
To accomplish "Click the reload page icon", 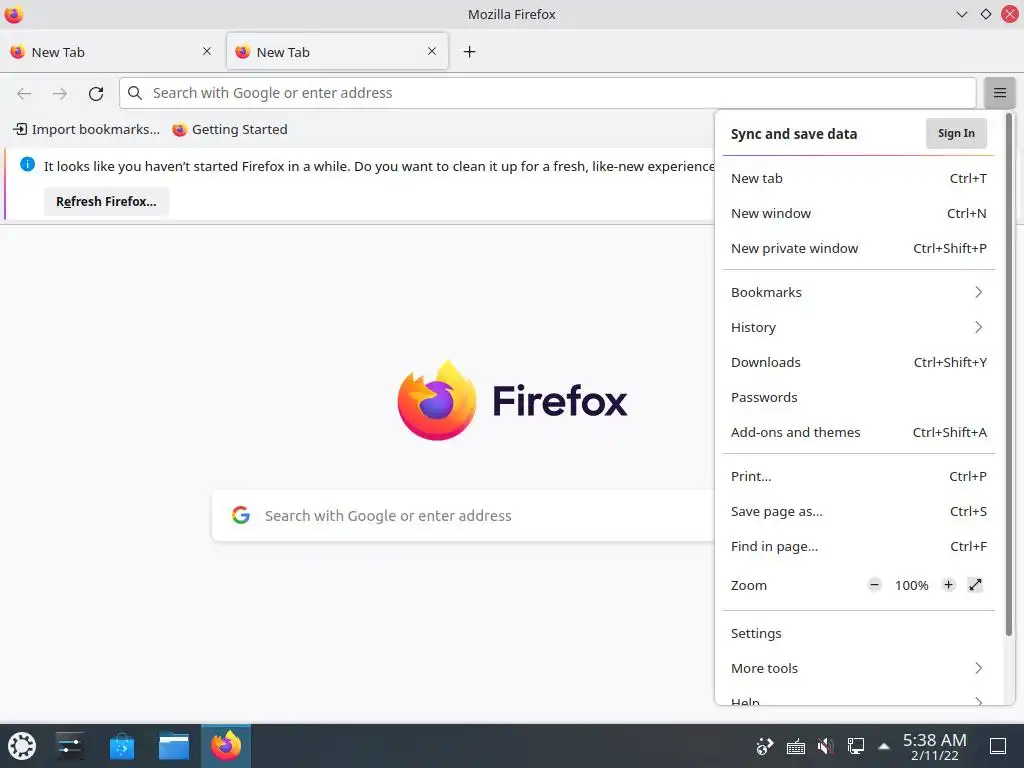I will tap(96, 93).
